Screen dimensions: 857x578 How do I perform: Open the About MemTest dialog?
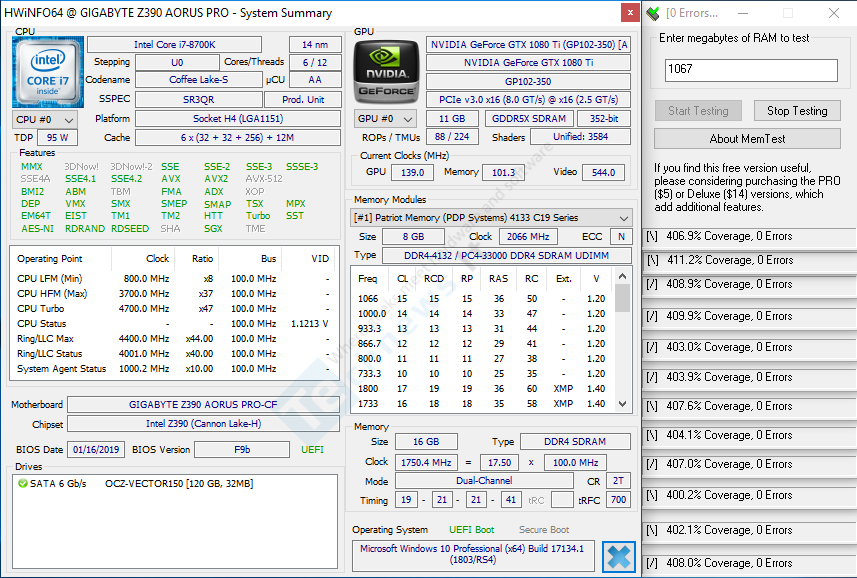pyautogui.click(x=747, y=139)
